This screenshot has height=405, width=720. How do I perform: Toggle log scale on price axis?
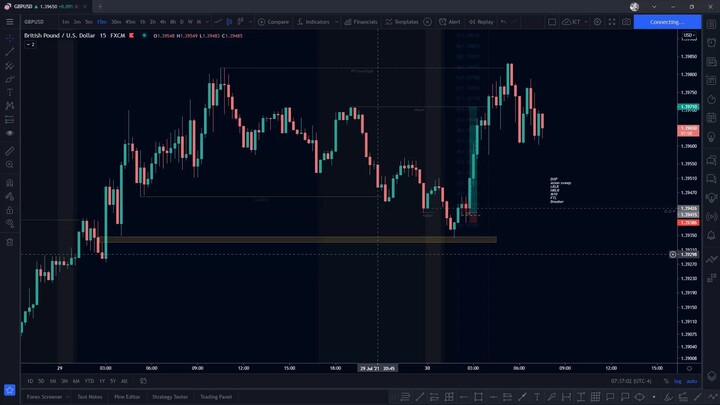coord(678,381)
